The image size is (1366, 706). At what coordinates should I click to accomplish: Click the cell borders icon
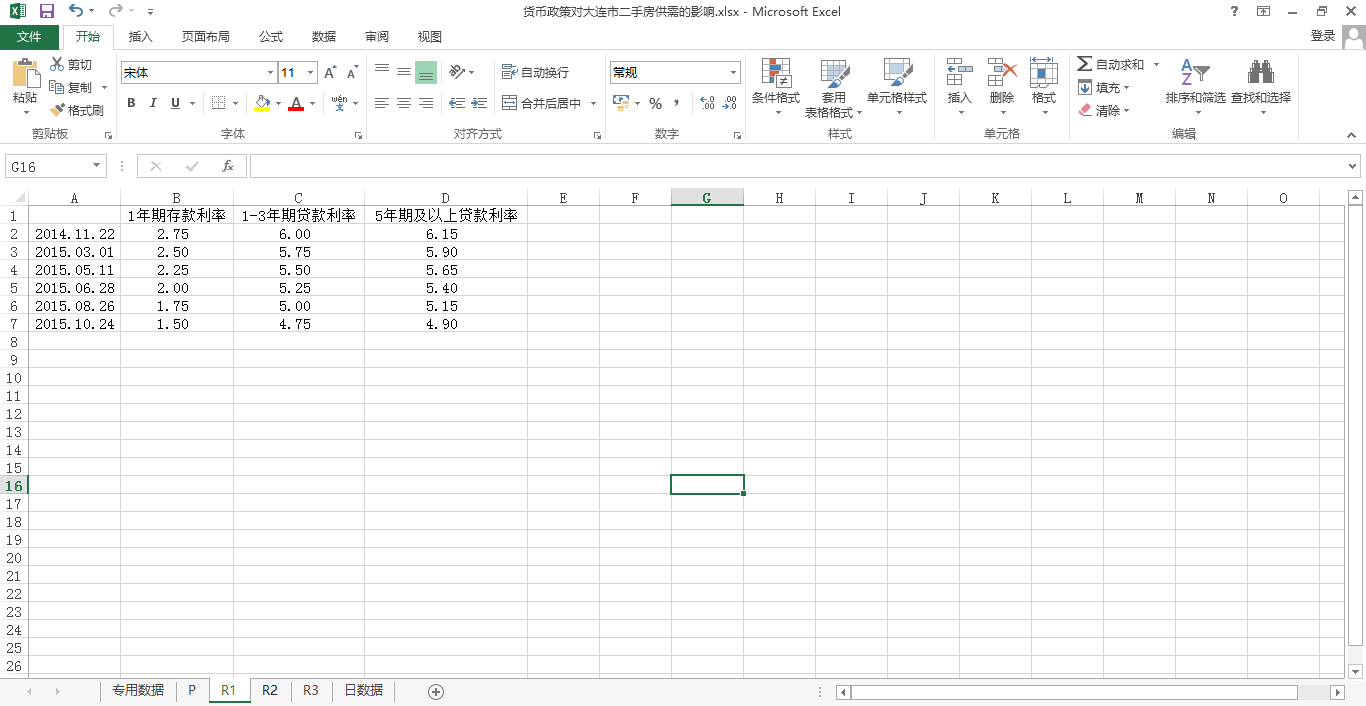219,103
